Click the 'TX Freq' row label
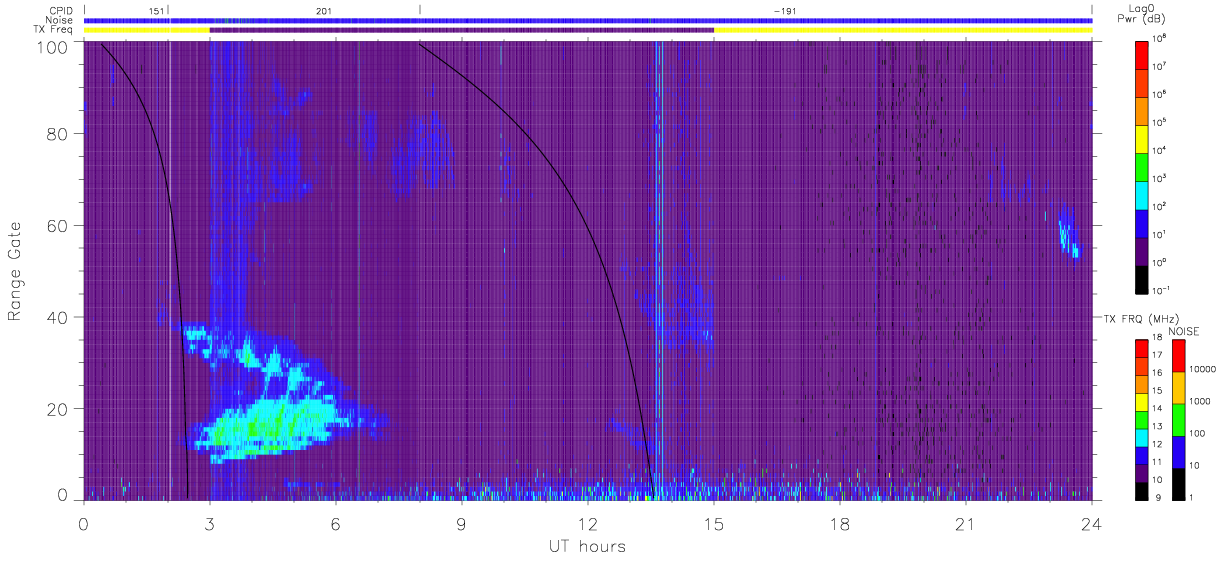 55,30
